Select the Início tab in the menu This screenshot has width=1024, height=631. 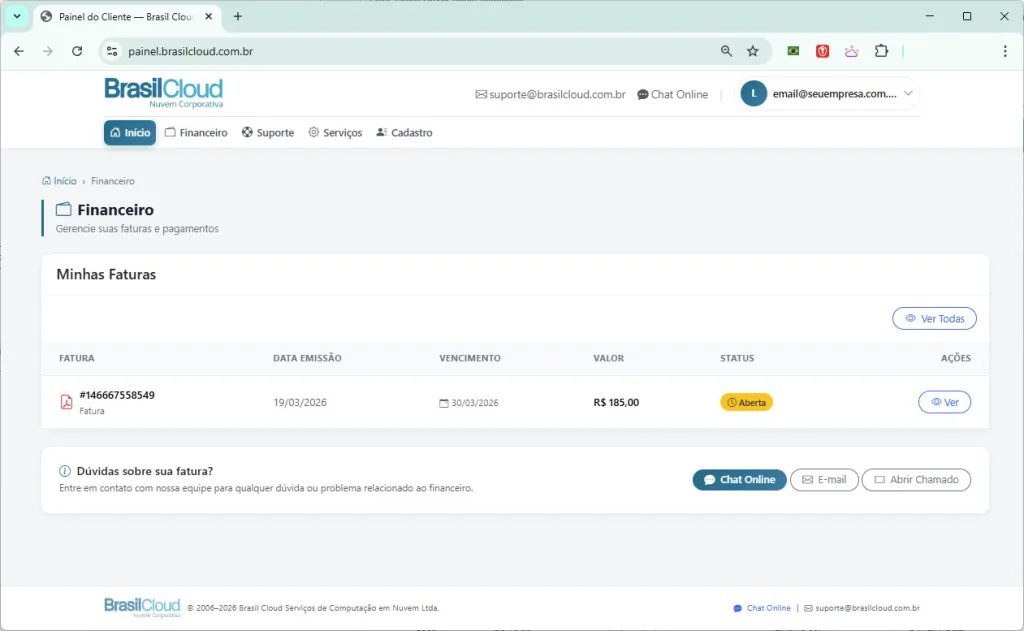129,131
